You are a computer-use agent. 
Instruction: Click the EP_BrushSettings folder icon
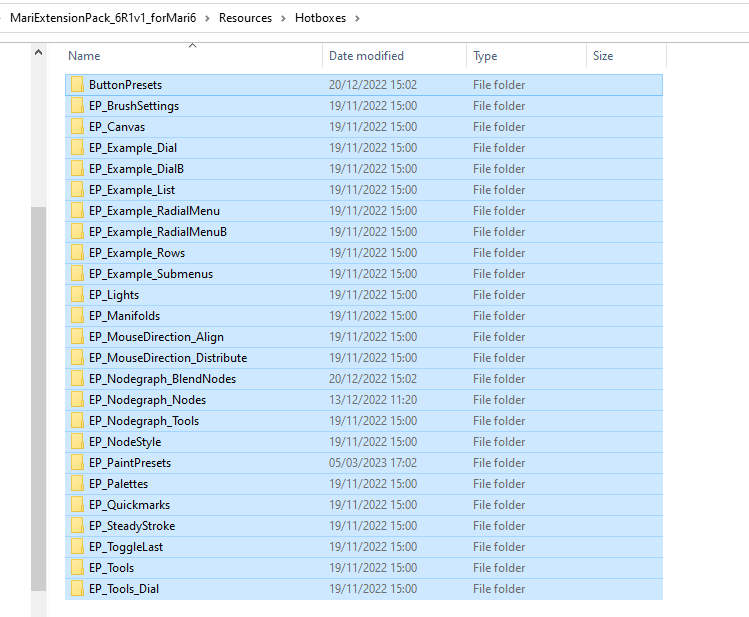coord(77,106)
